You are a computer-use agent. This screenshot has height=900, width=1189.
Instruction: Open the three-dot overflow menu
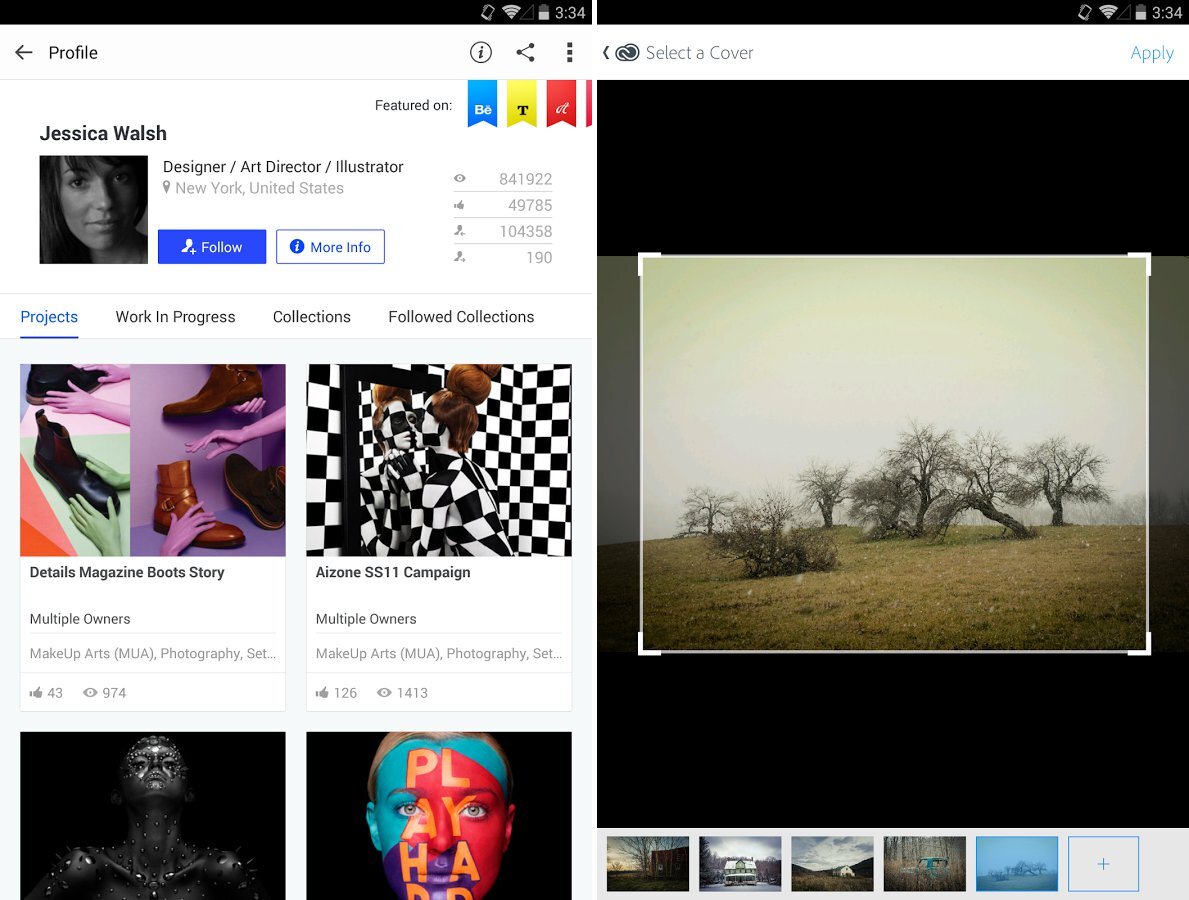(569, 52)
